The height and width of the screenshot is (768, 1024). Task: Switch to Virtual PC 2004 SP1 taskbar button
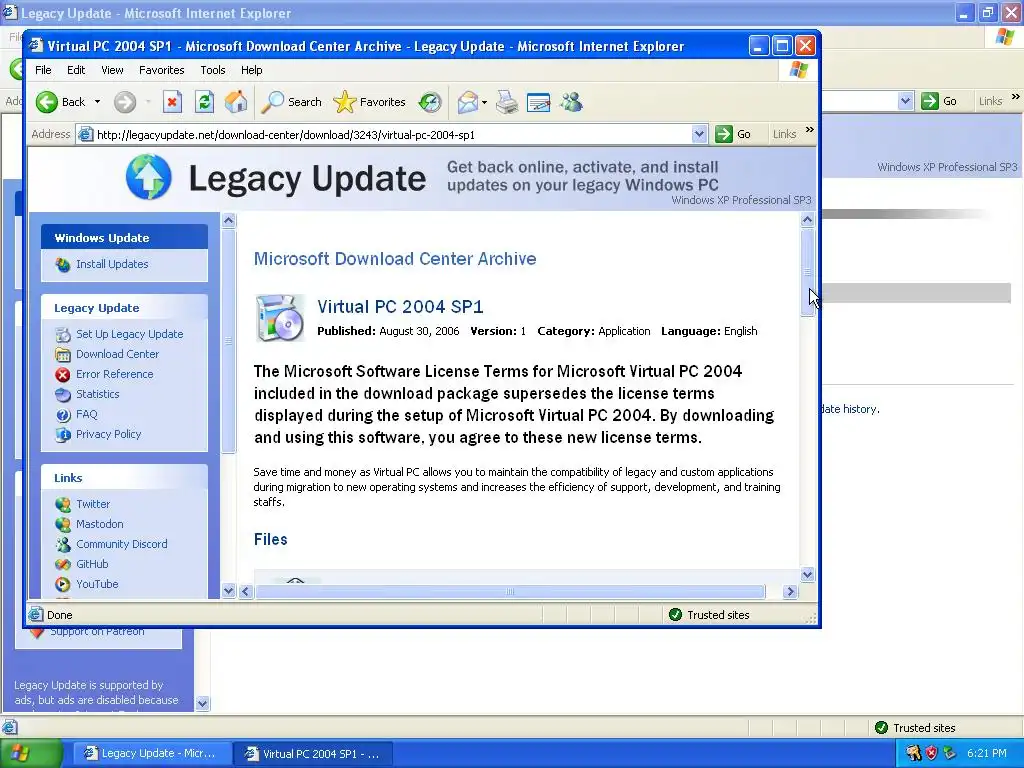[x=313, y=754]
